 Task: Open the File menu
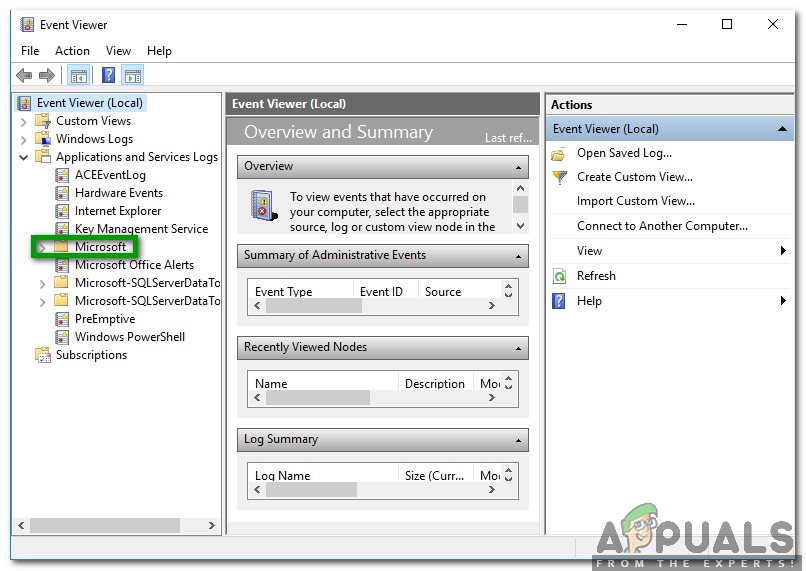click(x=30, y=51)
